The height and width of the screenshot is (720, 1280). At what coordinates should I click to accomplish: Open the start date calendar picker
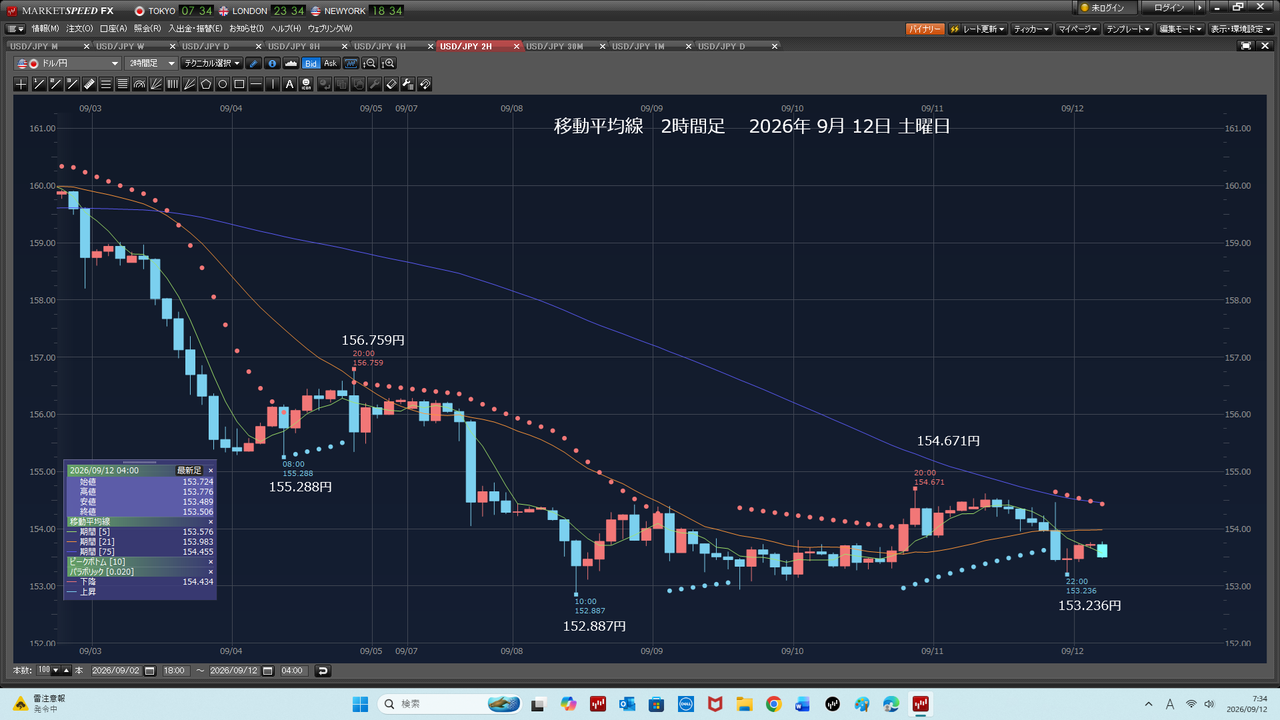(149, 671)
